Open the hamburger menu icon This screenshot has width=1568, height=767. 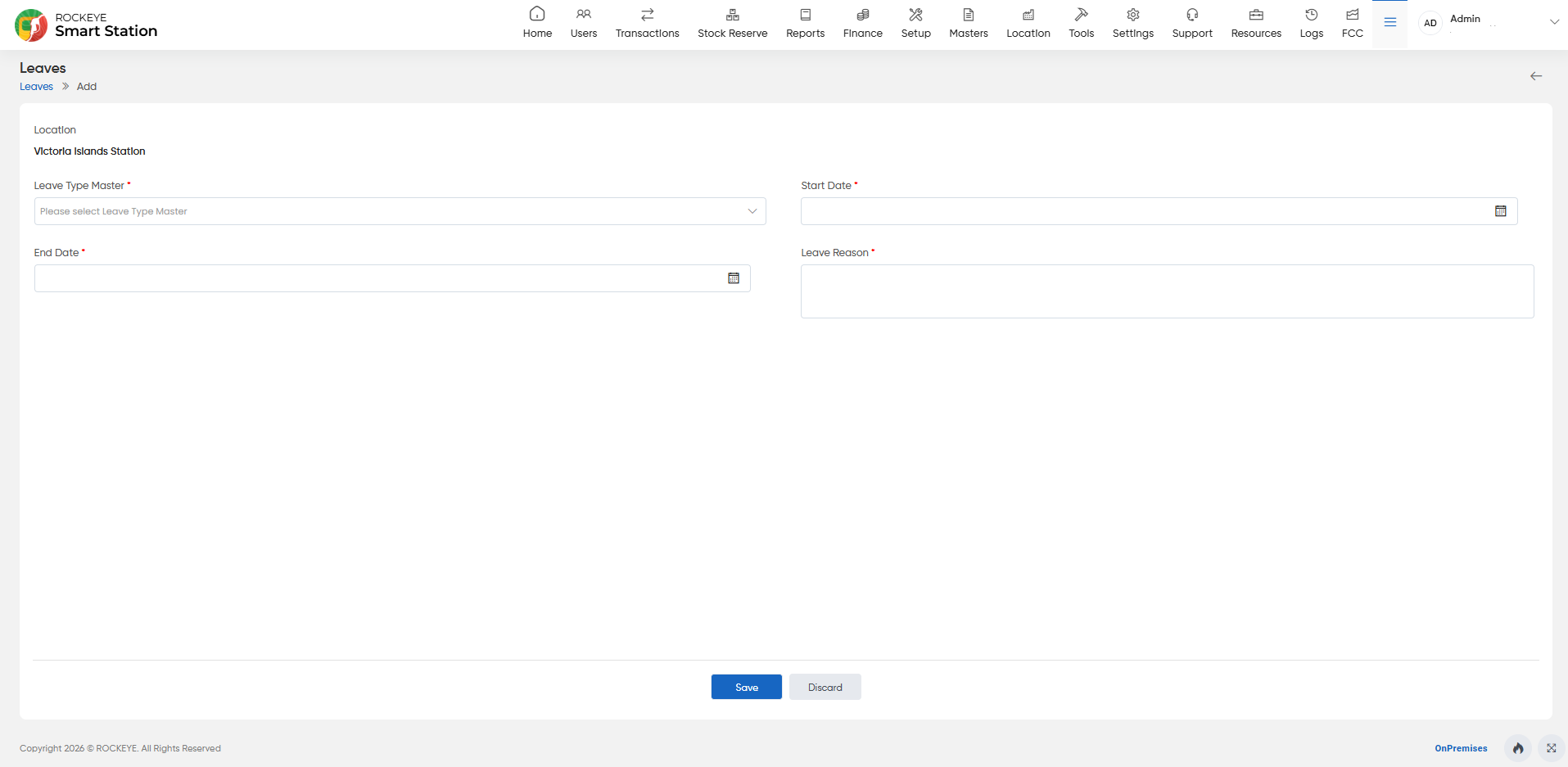coord(1390,23)
